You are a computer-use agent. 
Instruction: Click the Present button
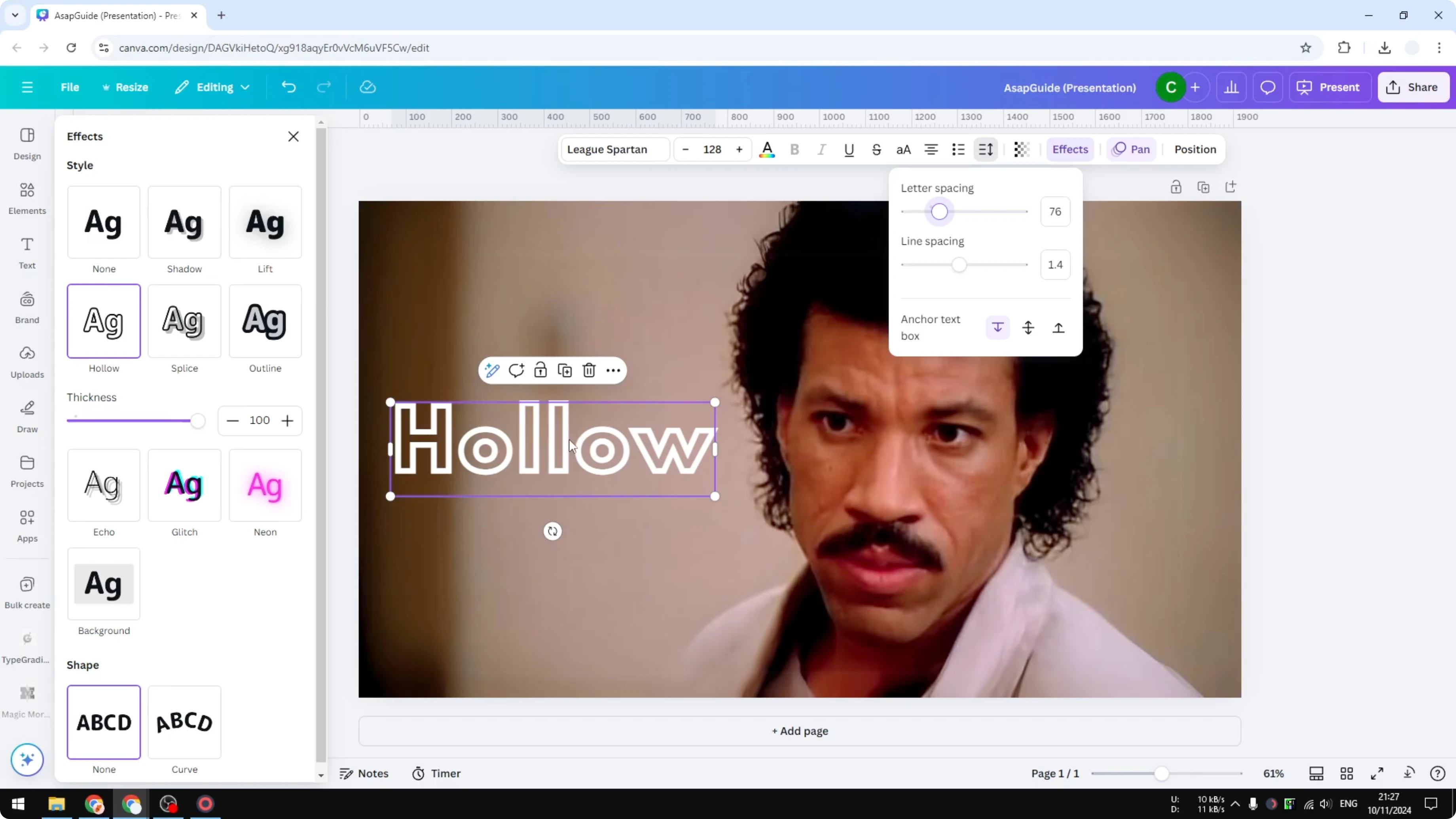[1331, 87]
